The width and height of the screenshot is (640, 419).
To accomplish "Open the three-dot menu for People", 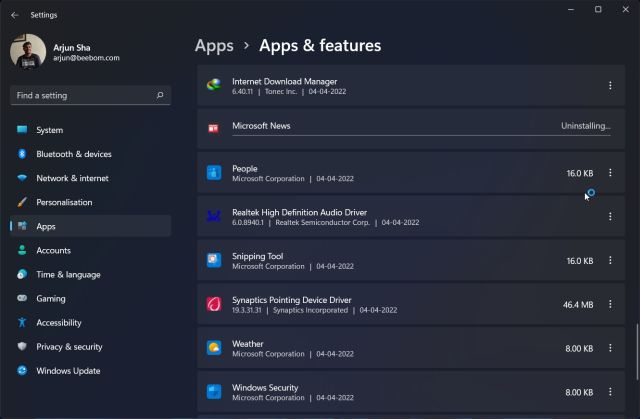I will (x=610, y=173).
